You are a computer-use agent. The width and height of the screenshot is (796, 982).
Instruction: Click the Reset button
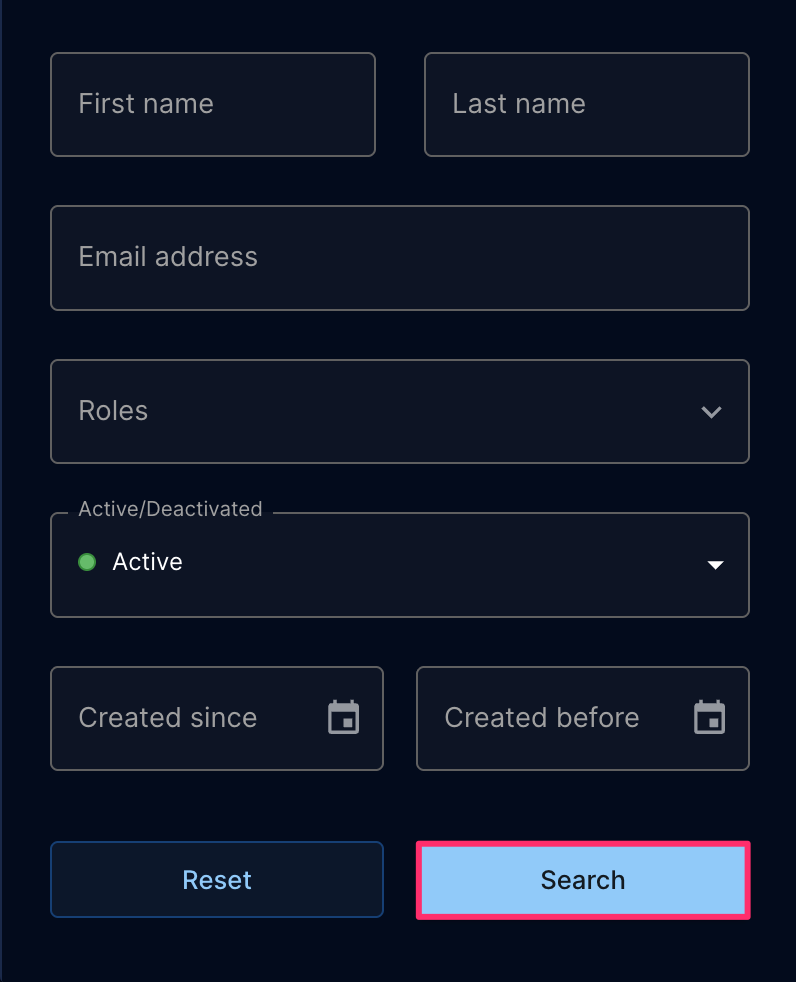[217, 880]
